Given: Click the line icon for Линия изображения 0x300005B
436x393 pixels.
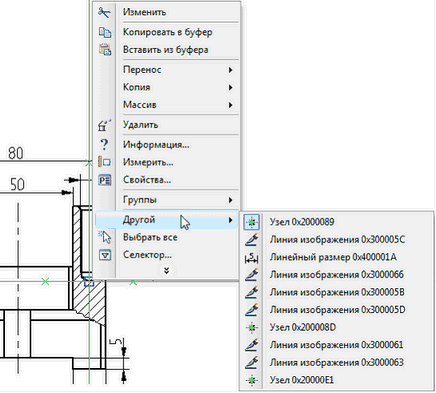Looking at the screenshot, I should pos(252,292).
